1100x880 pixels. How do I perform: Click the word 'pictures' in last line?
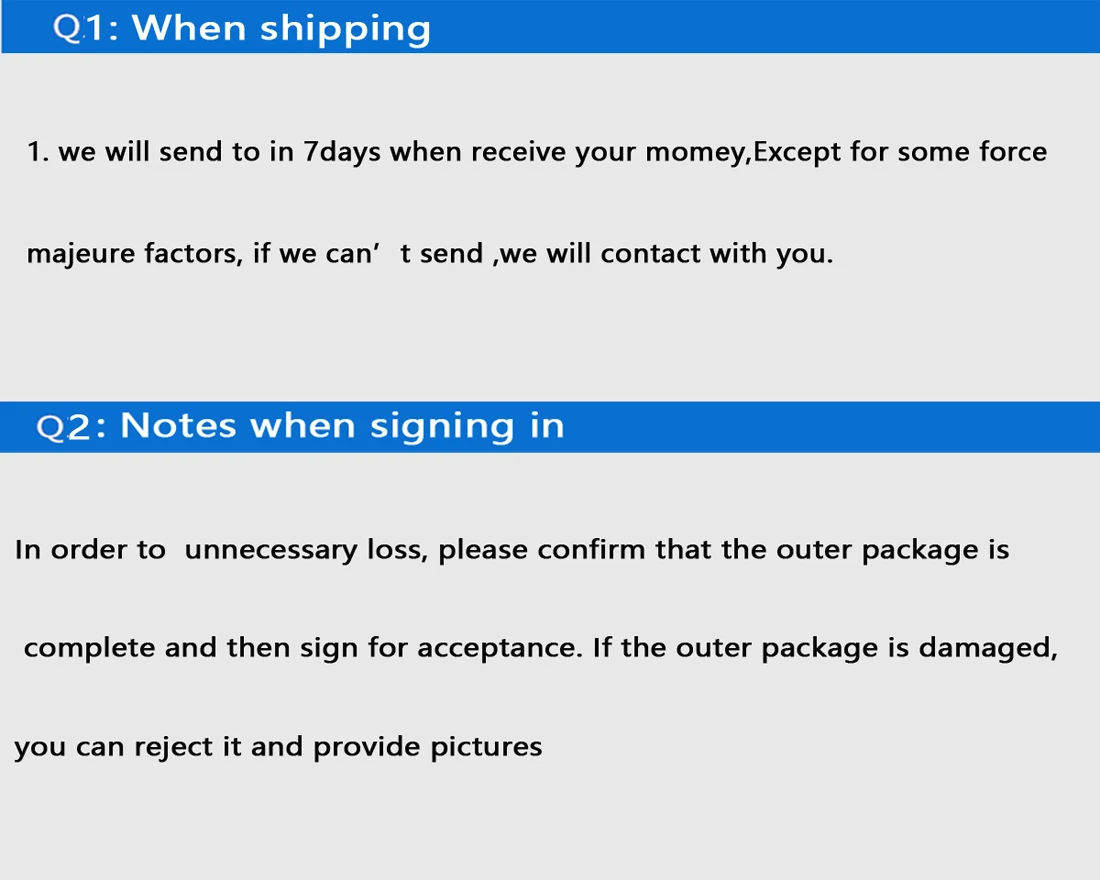coord(486,747)
